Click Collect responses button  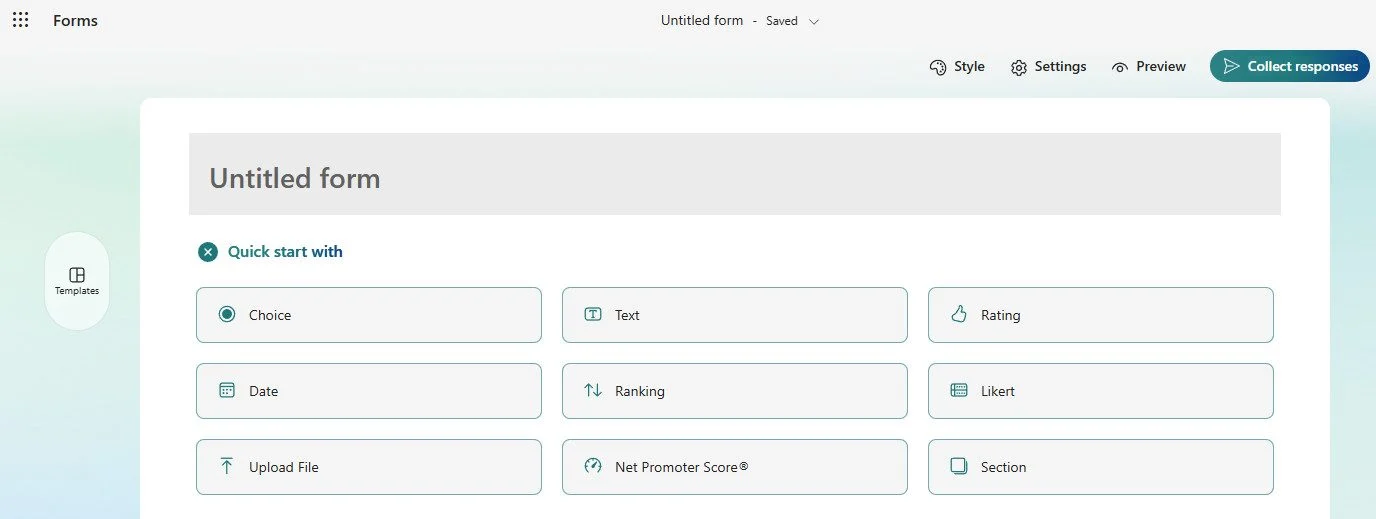click(x=1289, y=66)
